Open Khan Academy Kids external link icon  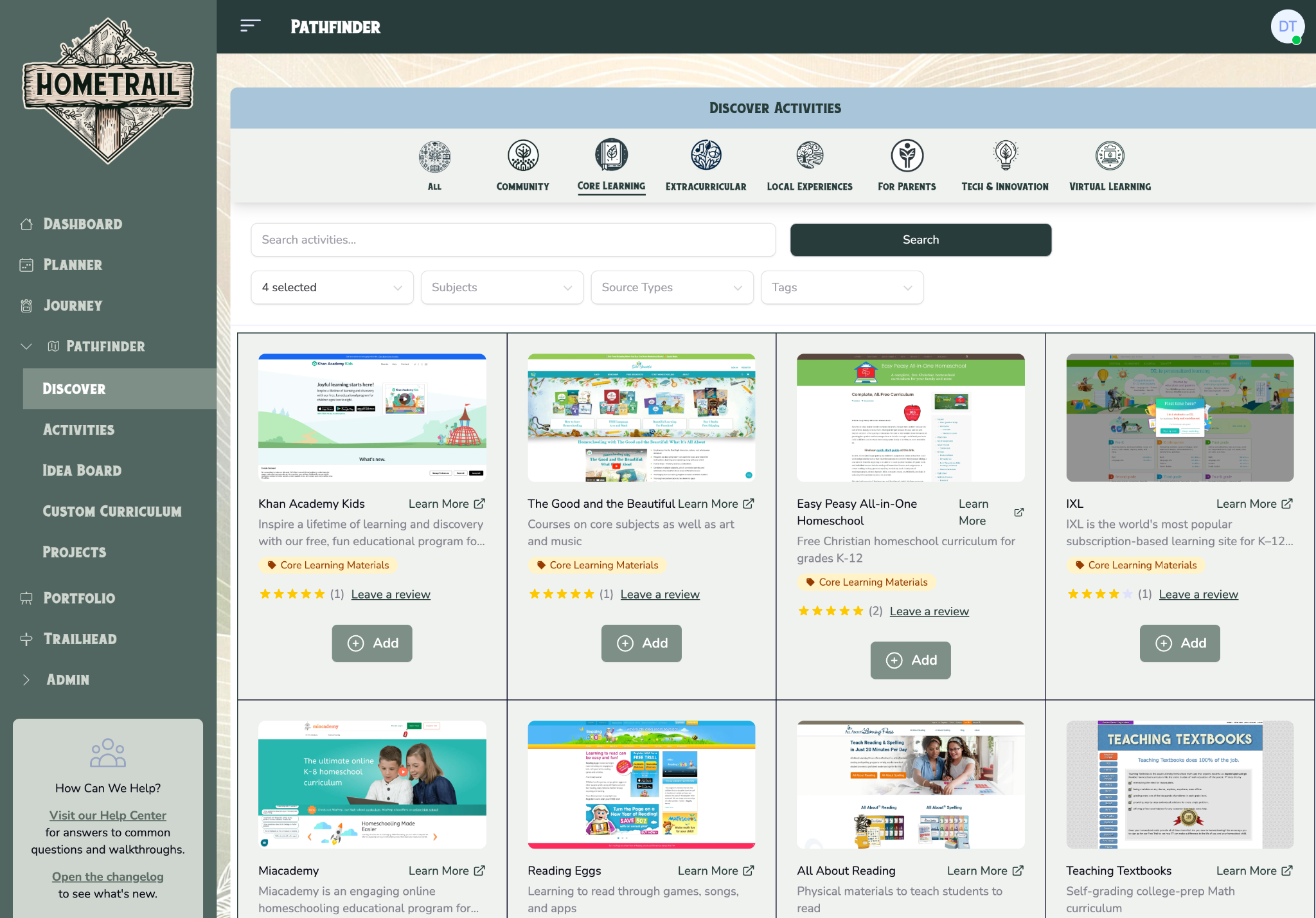[479, 504]
